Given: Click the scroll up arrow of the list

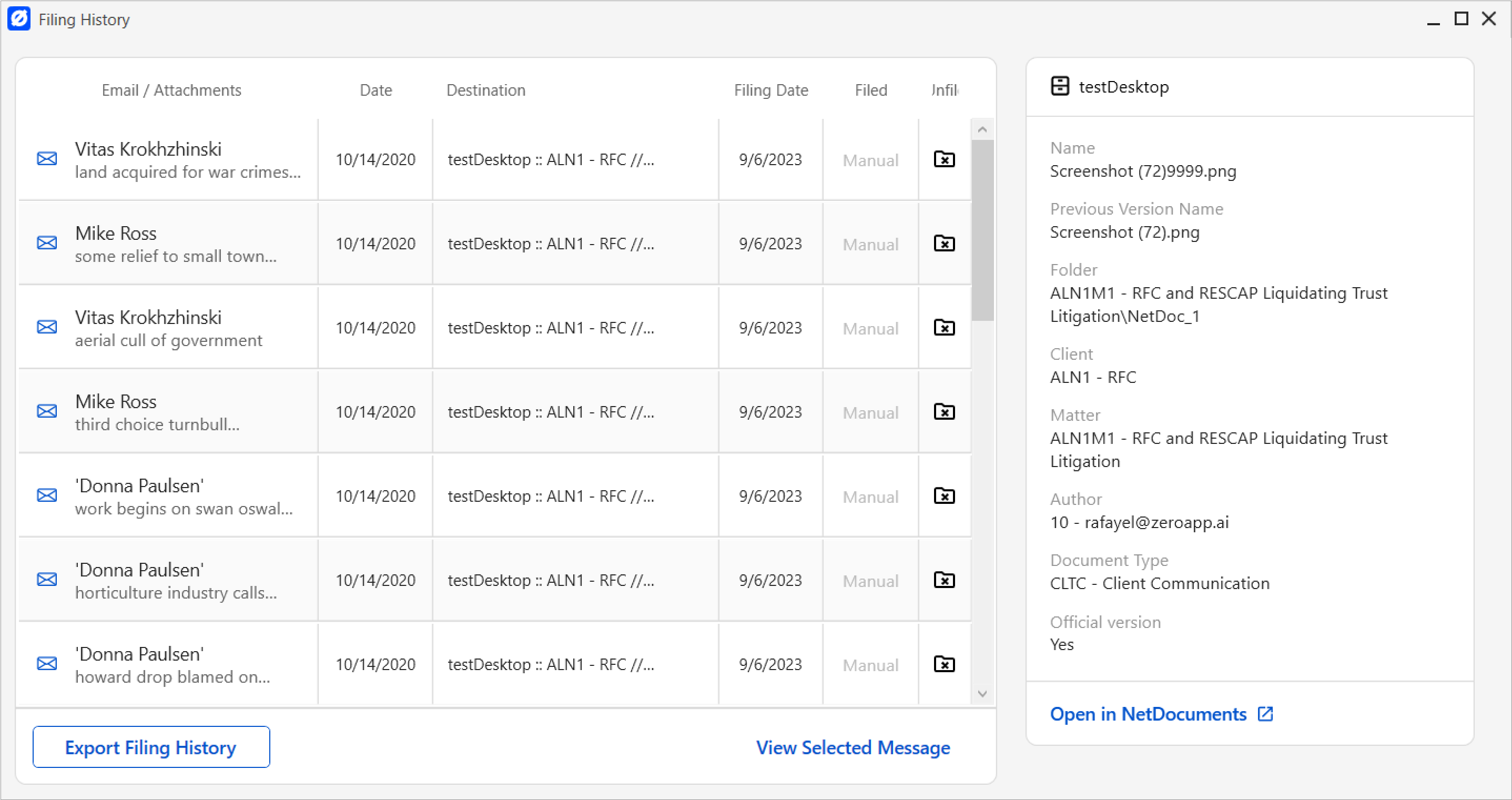Looking at the screenshot, I should [x=982, y=129].
